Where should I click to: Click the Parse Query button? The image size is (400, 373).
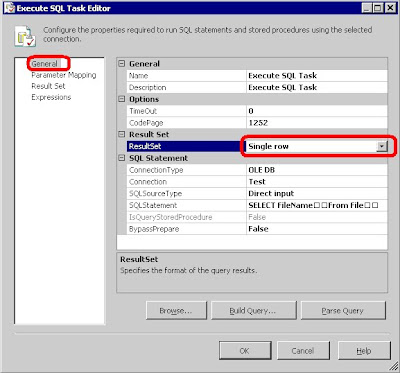click(343, 311)
